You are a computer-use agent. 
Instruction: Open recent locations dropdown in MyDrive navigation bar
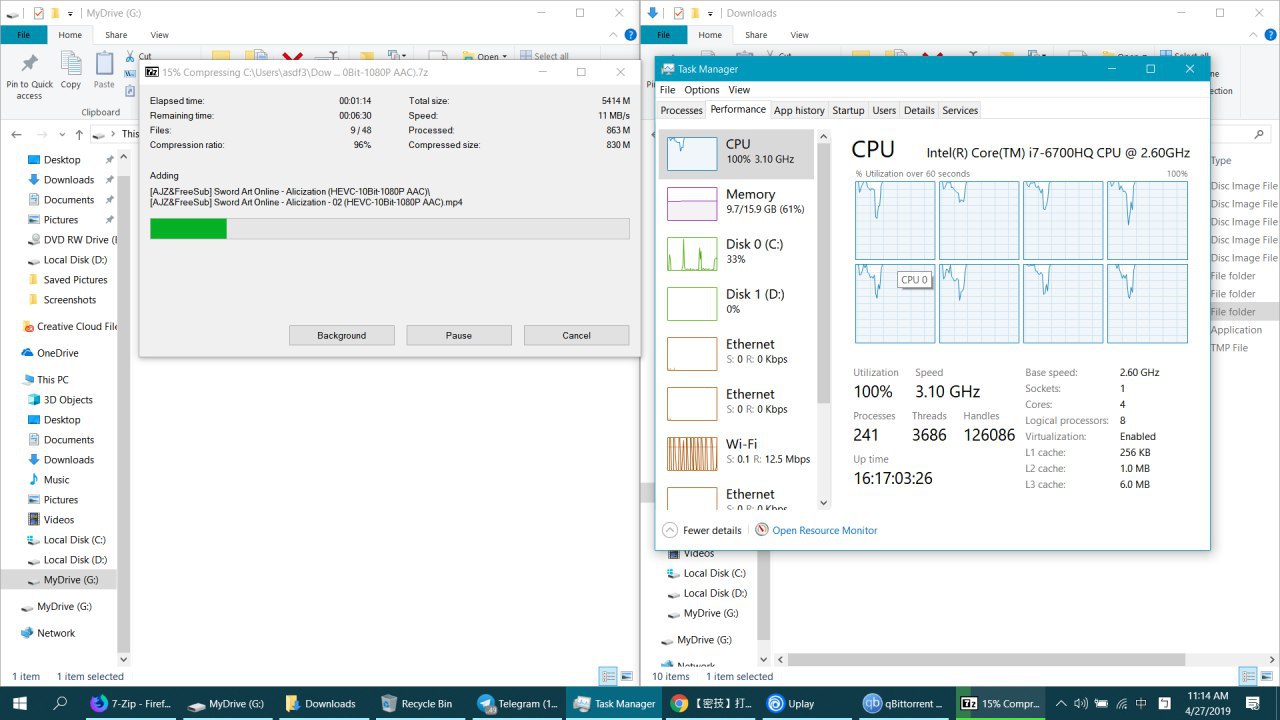[61, 134]
